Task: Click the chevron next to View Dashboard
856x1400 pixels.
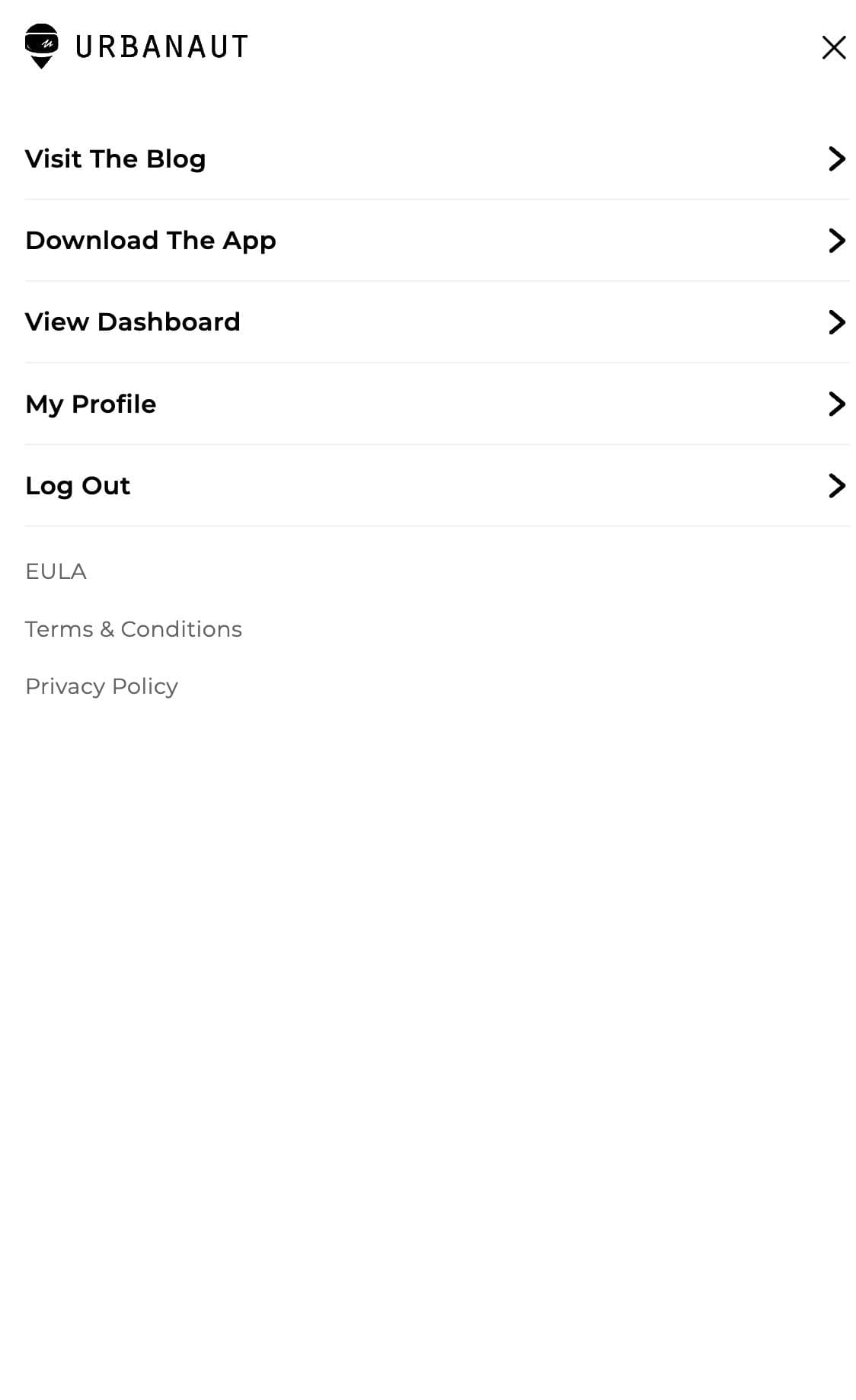Action: [836, 322]
